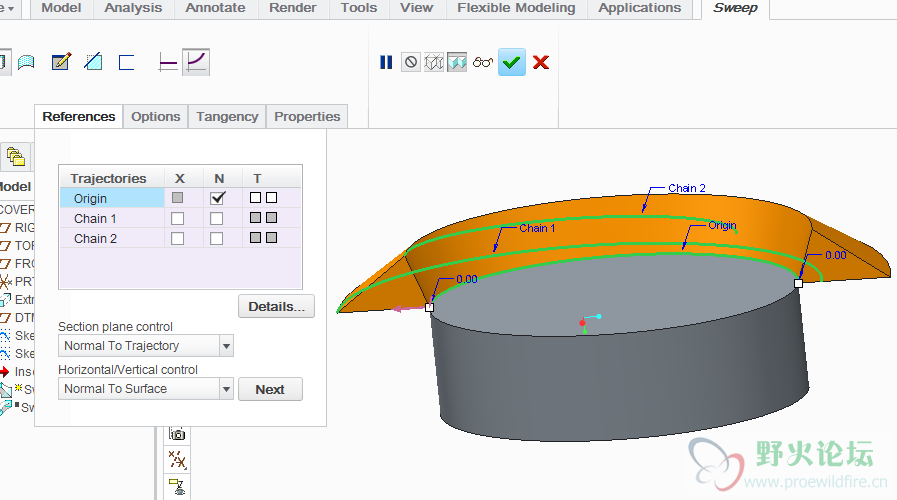Toggle the thin feature icon

tap(126, 62)
